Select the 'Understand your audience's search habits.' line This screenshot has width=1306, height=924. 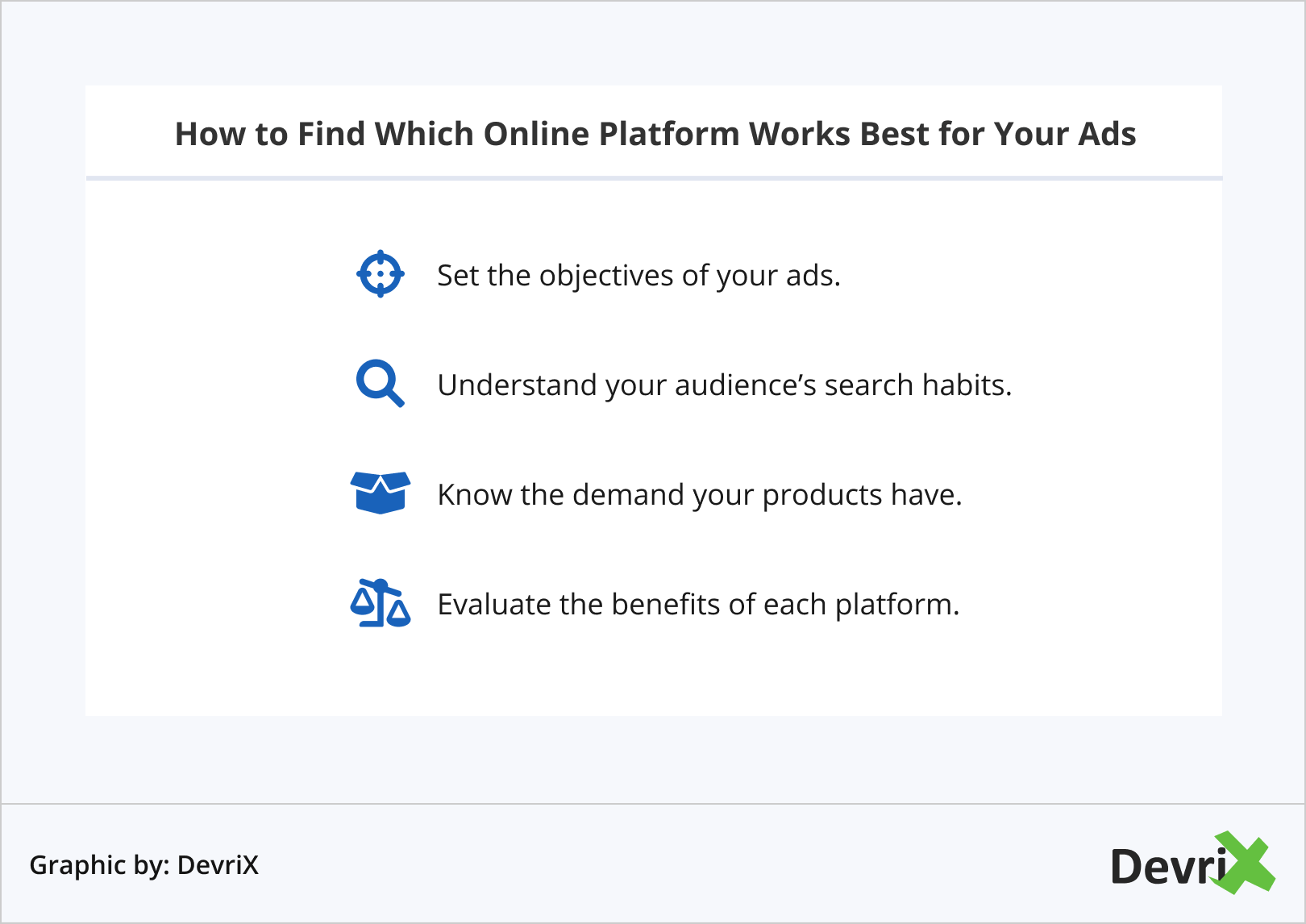point(724,385)
